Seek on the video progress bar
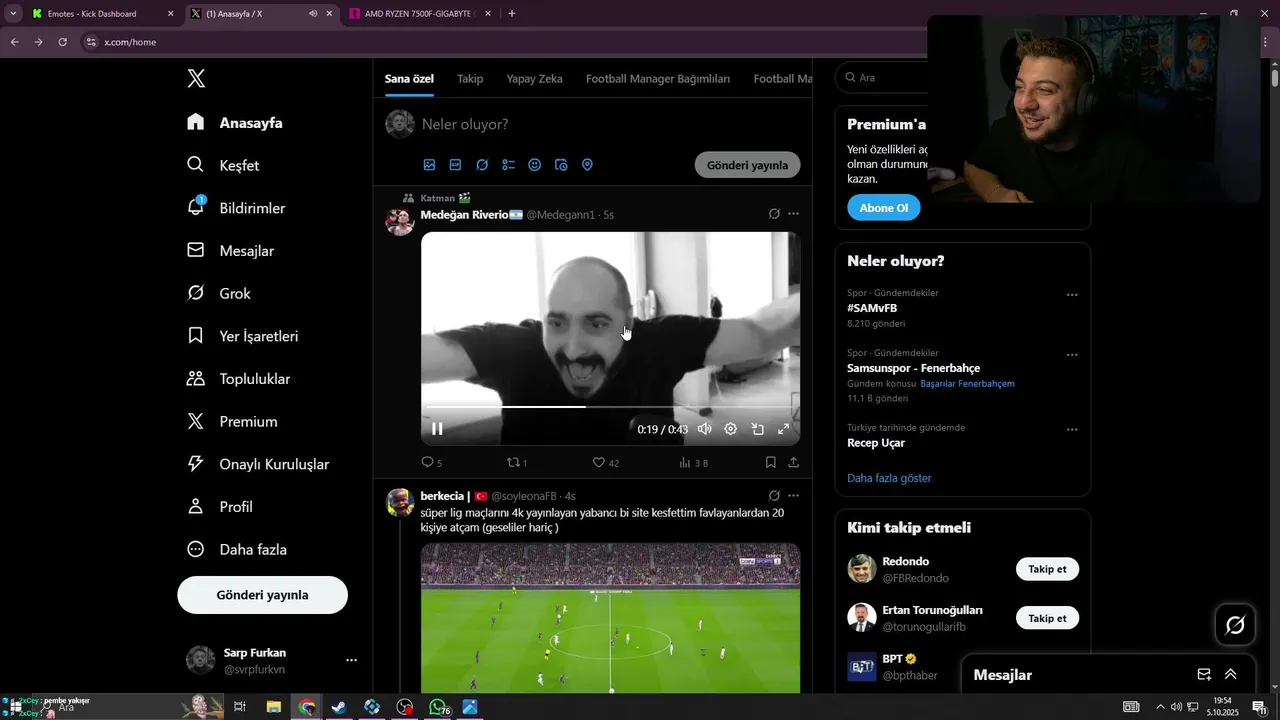This screenshot has width=1280, height=720. tap(610, 407)
